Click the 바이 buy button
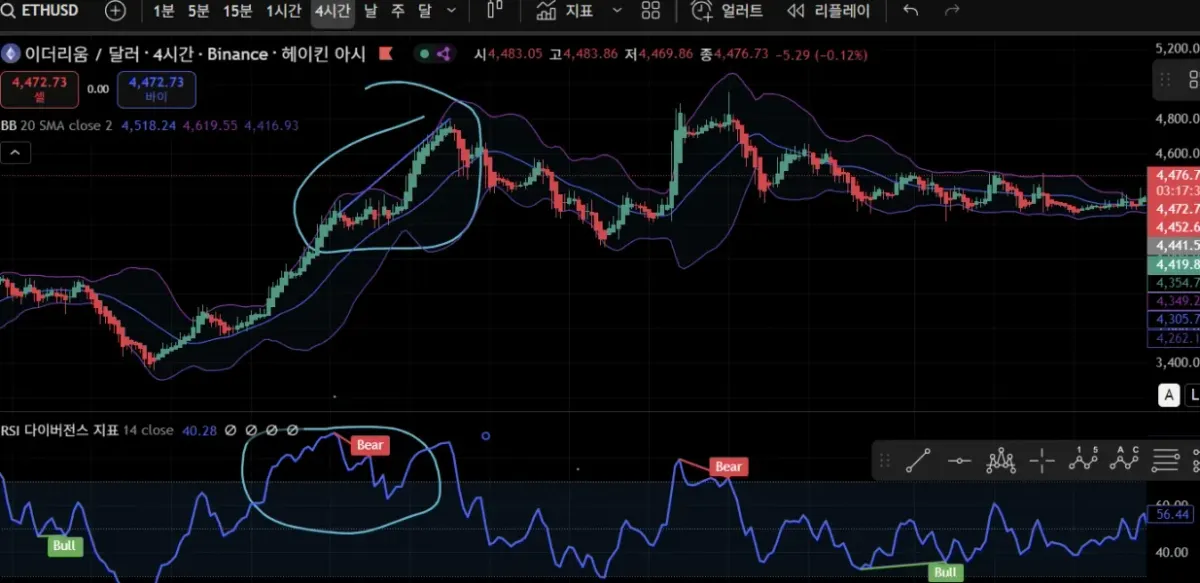The width and height of the screenshot is (1200, 583). [156, 89]
